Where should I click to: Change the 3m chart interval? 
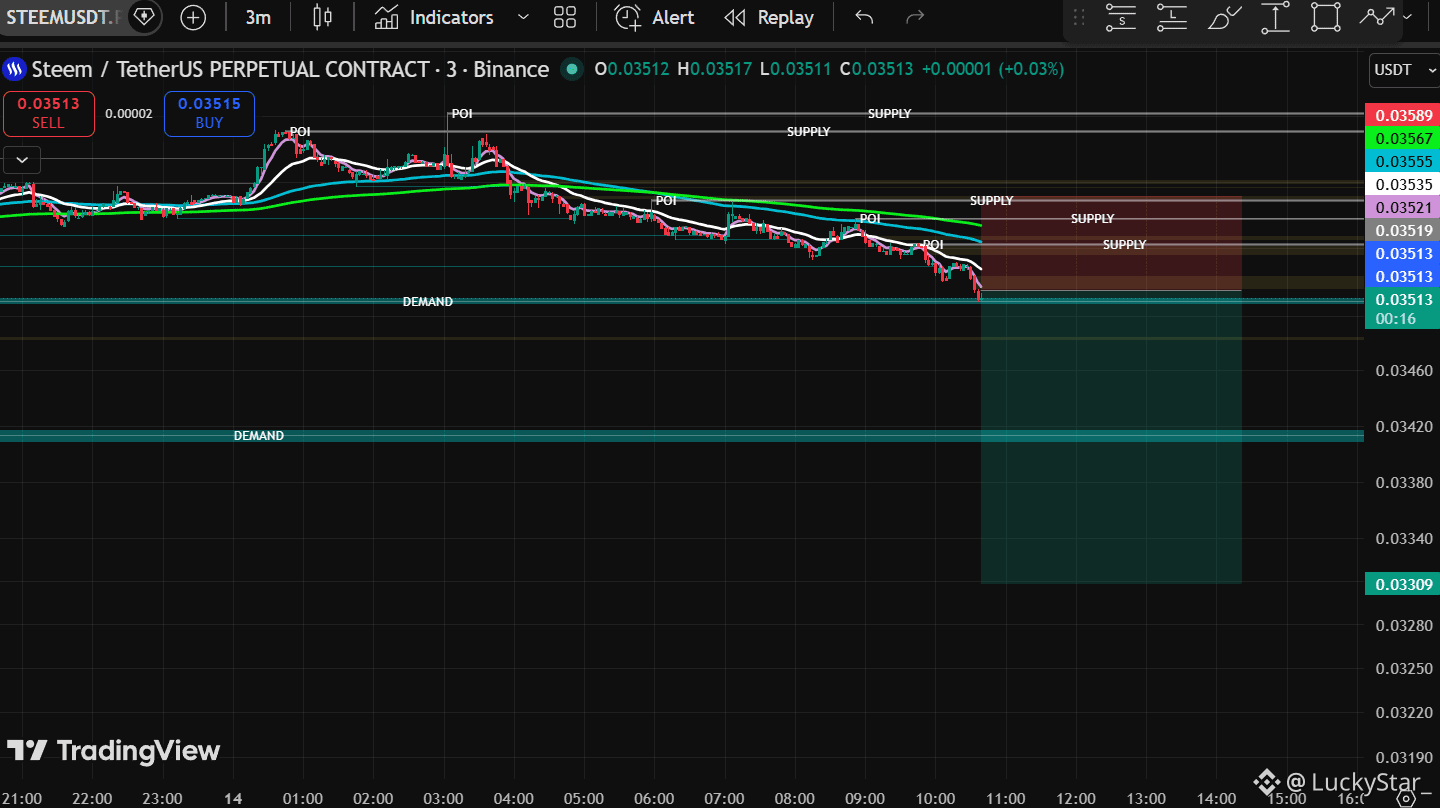pos(258,17)
